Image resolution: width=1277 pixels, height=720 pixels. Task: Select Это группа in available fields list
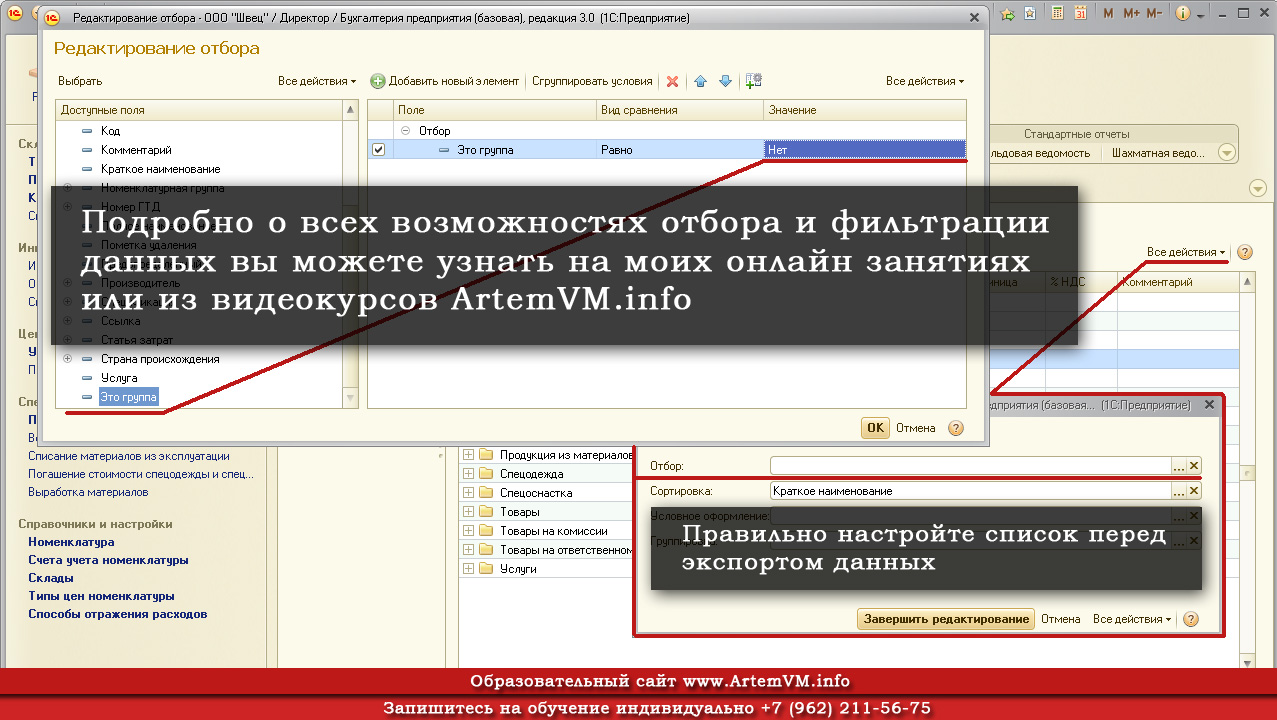pos(128,397)
